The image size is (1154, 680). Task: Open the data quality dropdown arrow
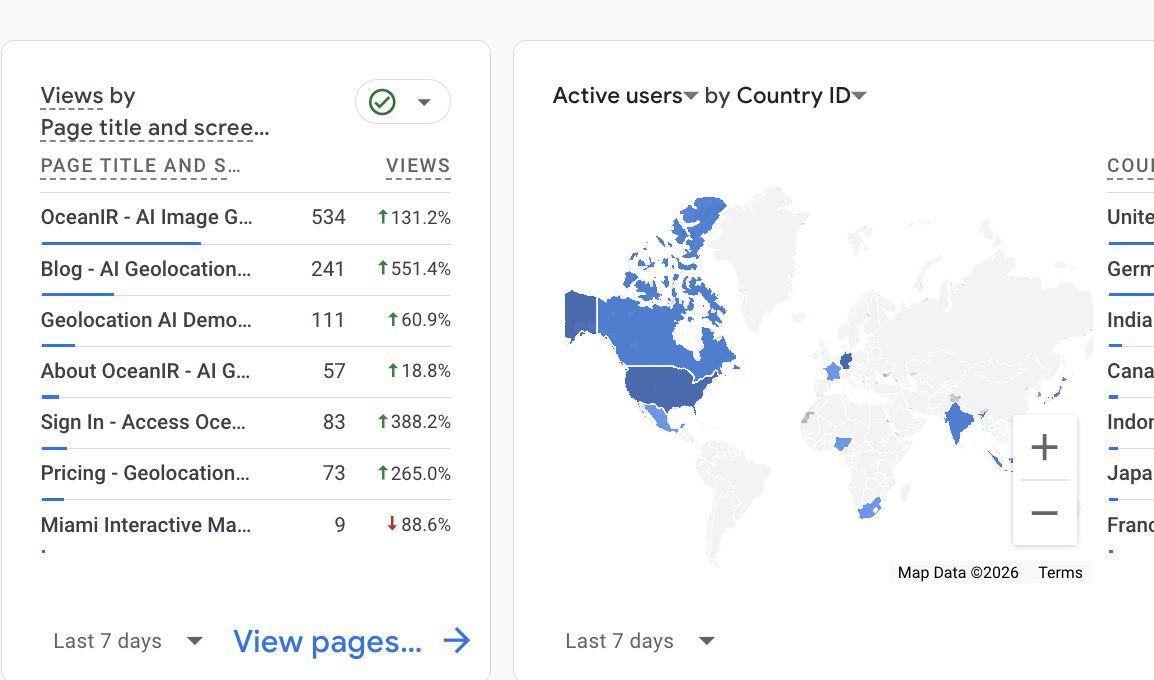pyautogui.click(x=424, y=102)
